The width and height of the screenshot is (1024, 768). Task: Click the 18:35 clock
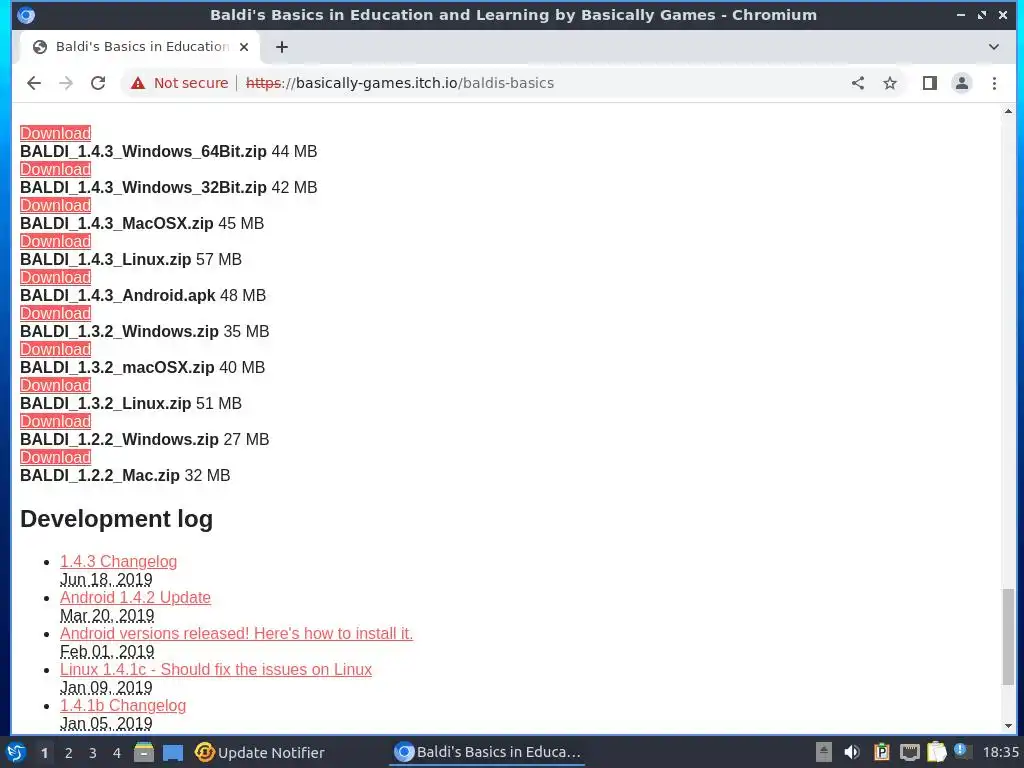pyautogui.click(x=1000, y=752)
